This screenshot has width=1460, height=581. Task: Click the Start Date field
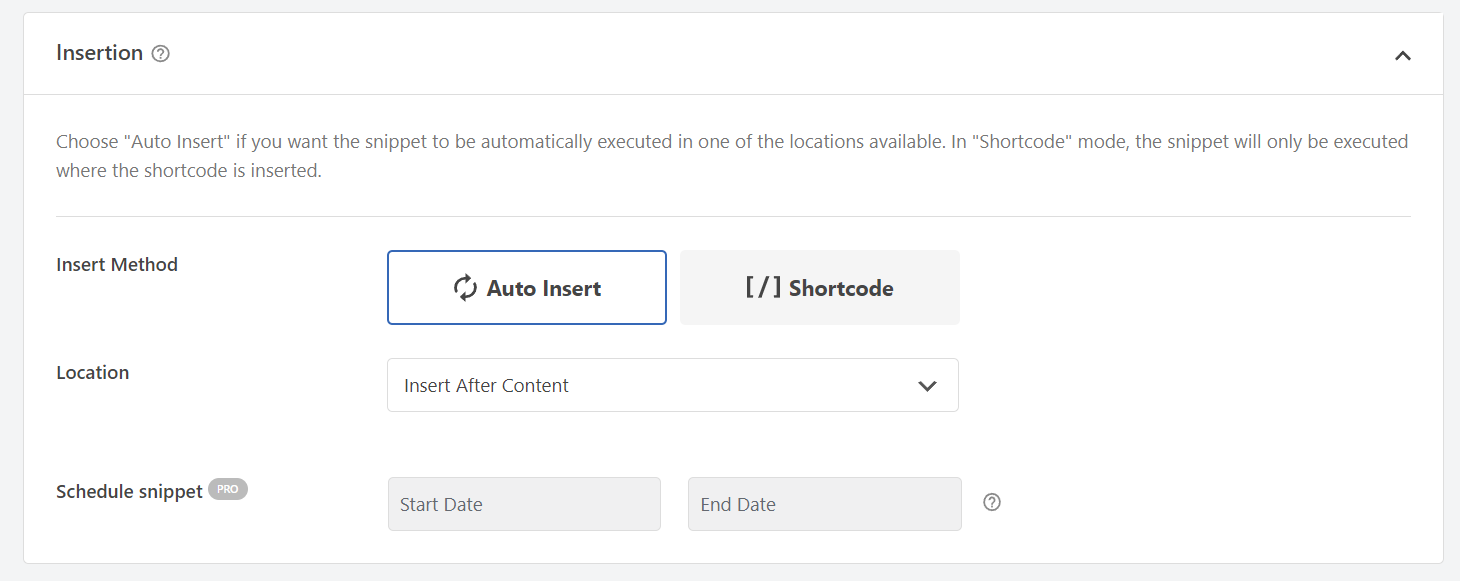(x=524, y=504)
